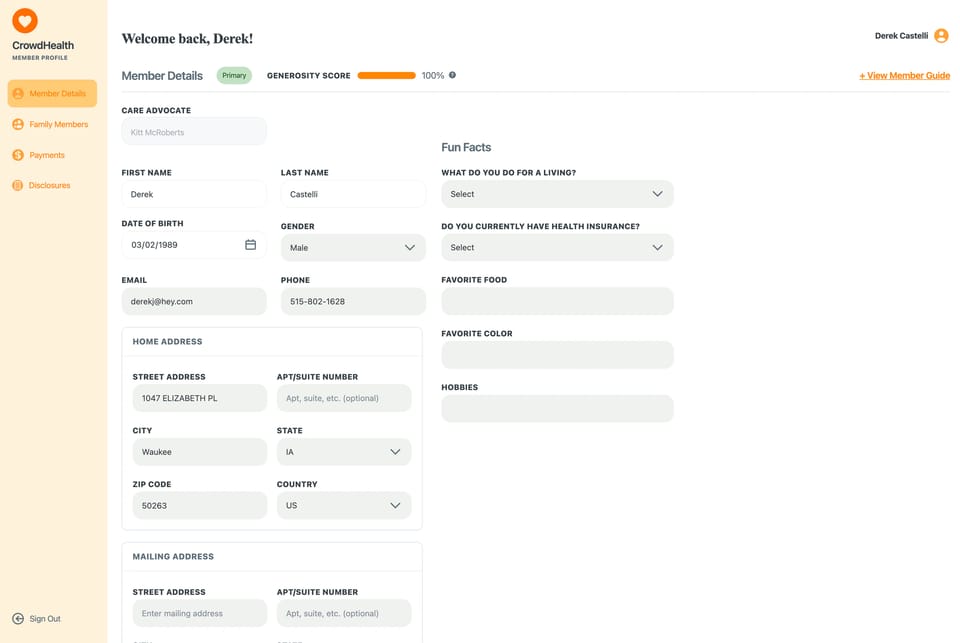The width and height of the screenshot is (960, 643).
Task: Click the home Apt/Suite Number field
Action: (343, 398)
